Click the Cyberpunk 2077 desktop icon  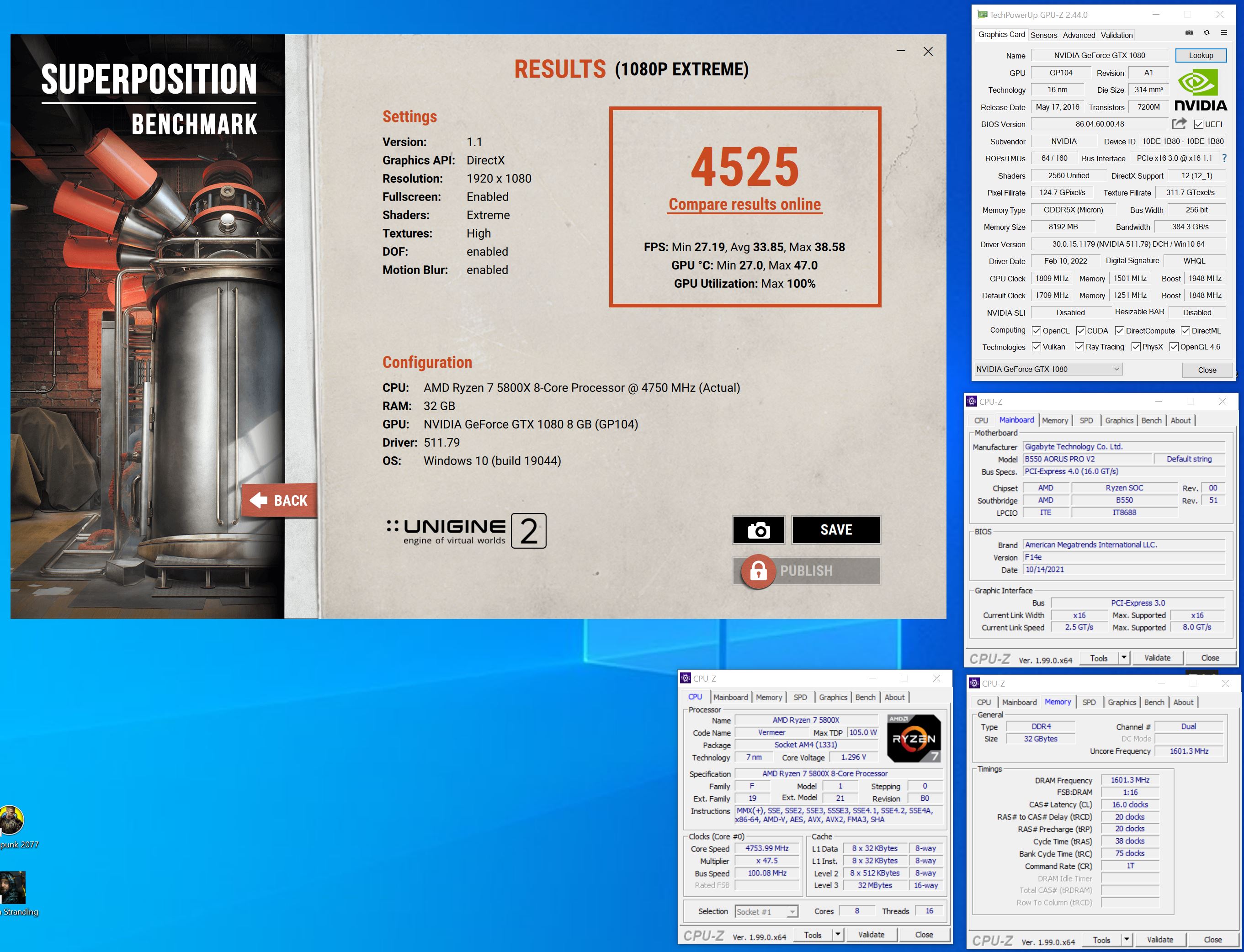pyautogui.click(x=11, y=820)
